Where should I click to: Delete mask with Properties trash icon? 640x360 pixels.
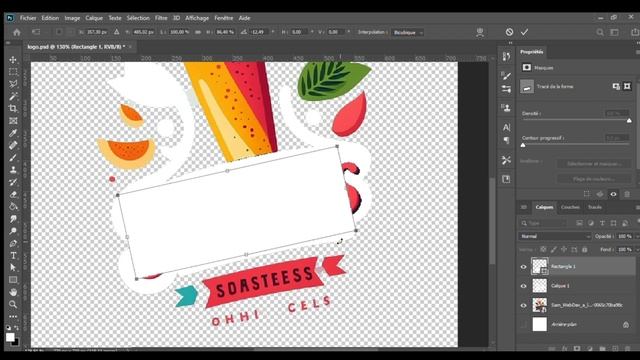[x=627, y=194]
